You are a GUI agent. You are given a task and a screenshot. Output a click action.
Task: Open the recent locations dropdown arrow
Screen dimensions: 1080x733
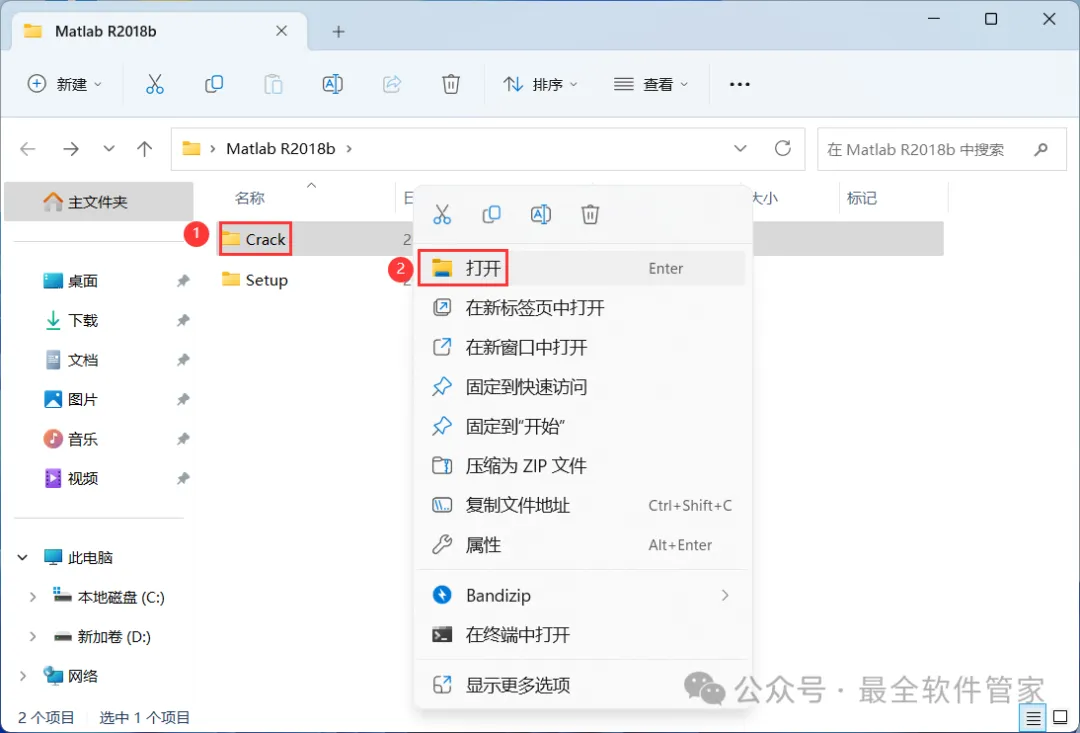click(x=108, y=149)
